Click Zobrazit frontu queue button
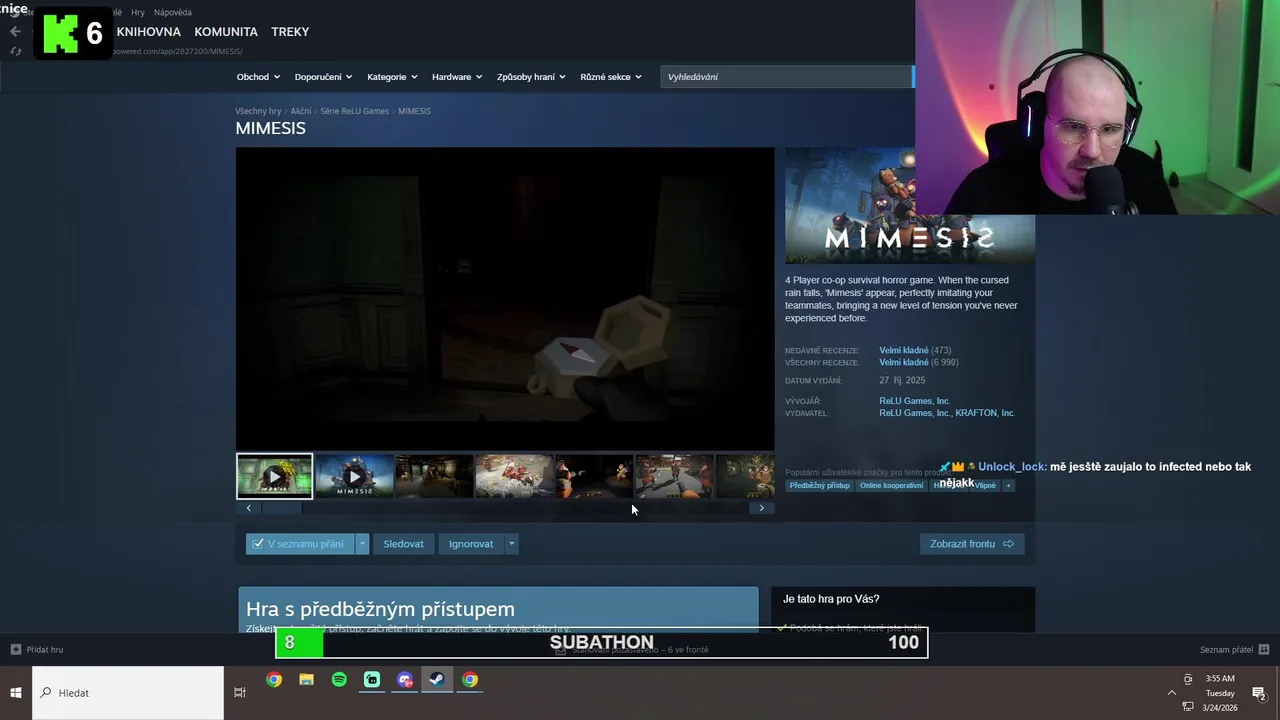The width and height of the screenshot is (1280, 720). click(x=971, y=544)
